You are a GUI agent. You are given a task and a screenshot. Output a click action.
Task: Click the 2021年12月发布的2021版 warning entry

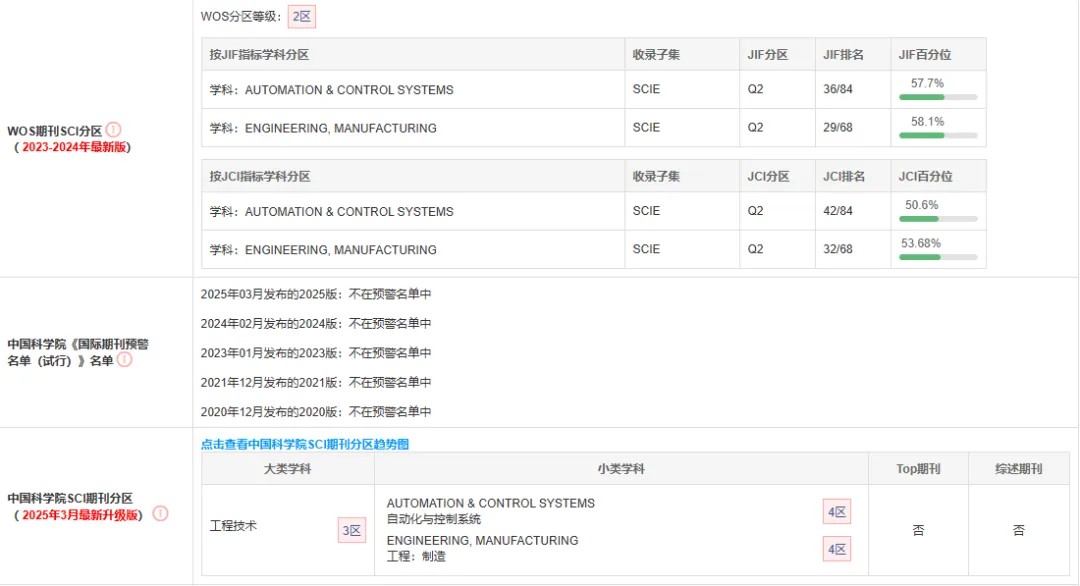(315, 382)
